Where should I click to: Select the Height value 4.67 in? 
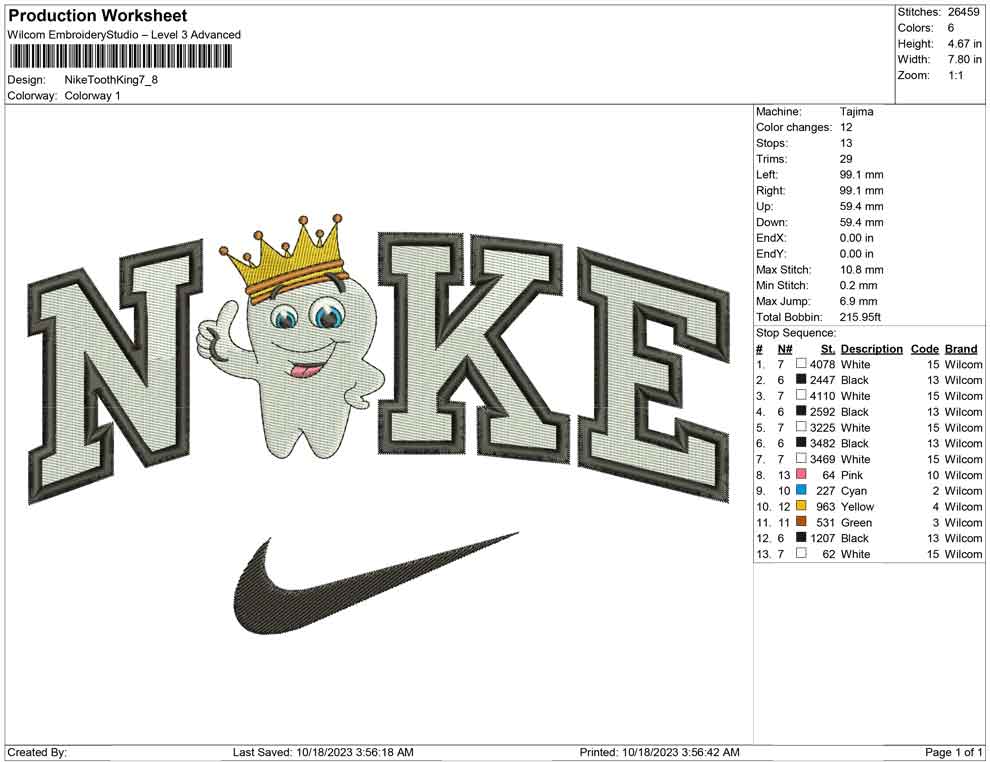(x=964, y=44)
